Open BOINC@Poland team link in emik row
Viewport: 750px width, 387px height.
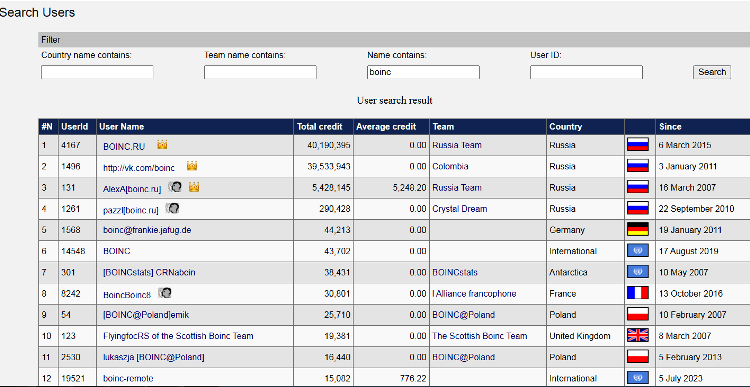463,315
